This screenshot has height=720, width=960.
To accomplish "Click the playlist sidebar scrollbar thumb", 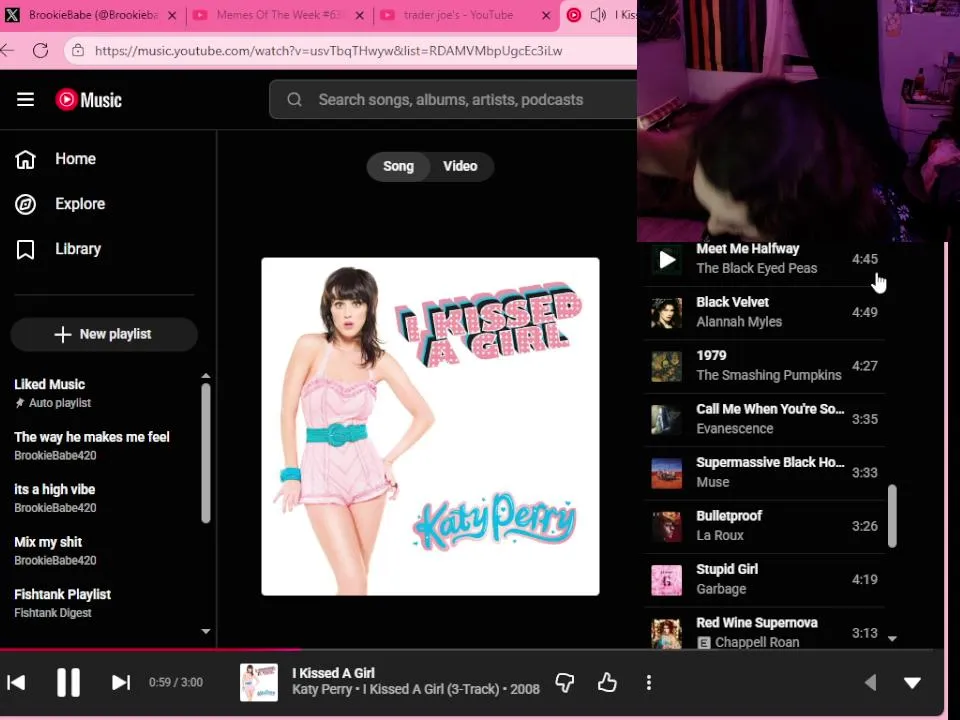I will click(206, 453).
